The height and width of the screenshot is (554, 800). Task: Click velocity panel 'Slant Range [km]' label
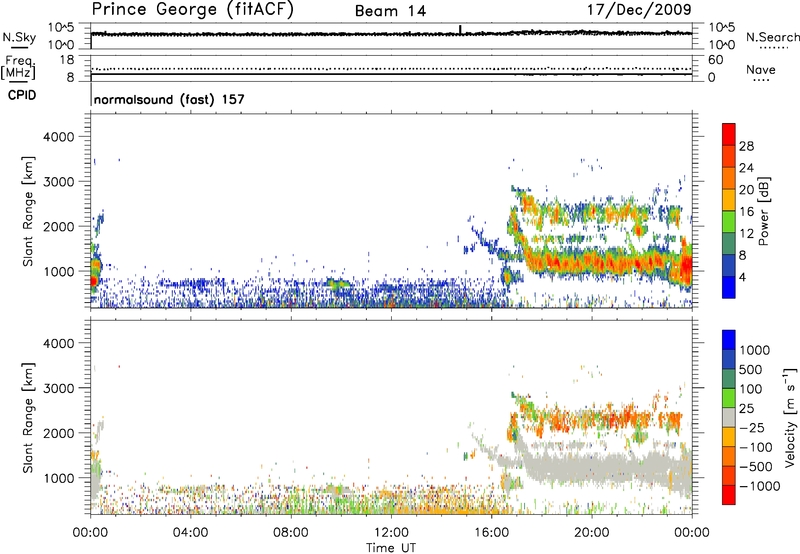pyautogui.click(x=29, y=418)
